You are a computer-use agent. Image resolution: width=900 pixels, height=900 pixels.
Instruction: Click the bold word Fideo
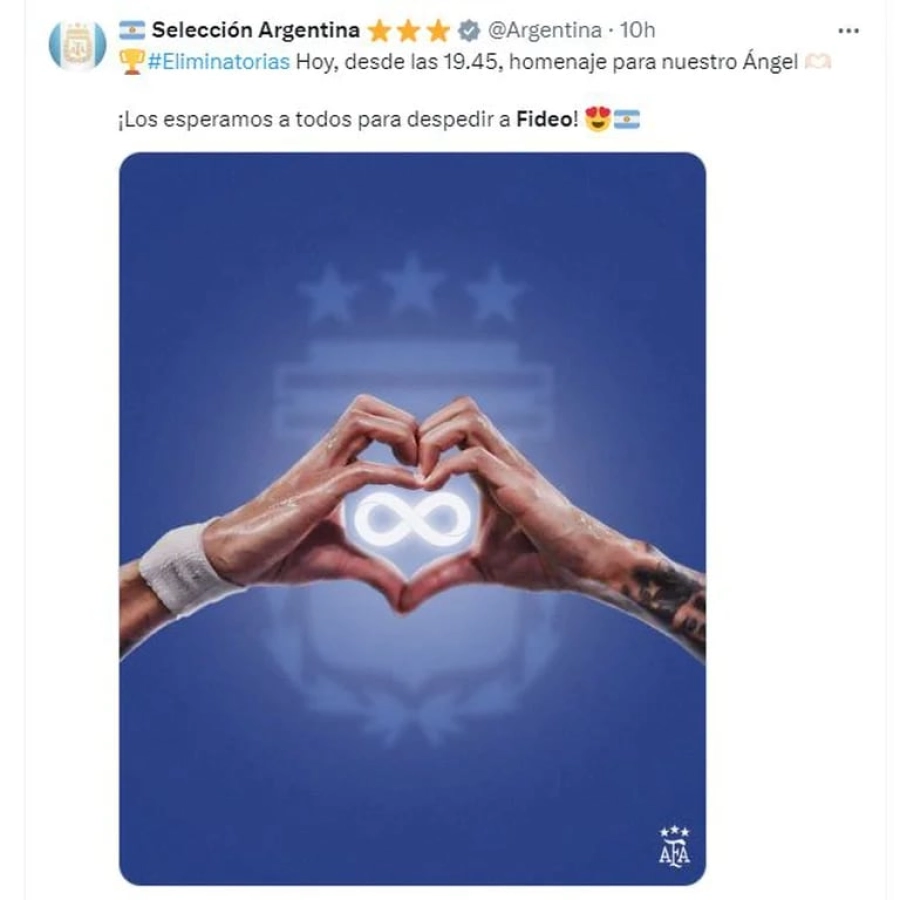point(544,119)
